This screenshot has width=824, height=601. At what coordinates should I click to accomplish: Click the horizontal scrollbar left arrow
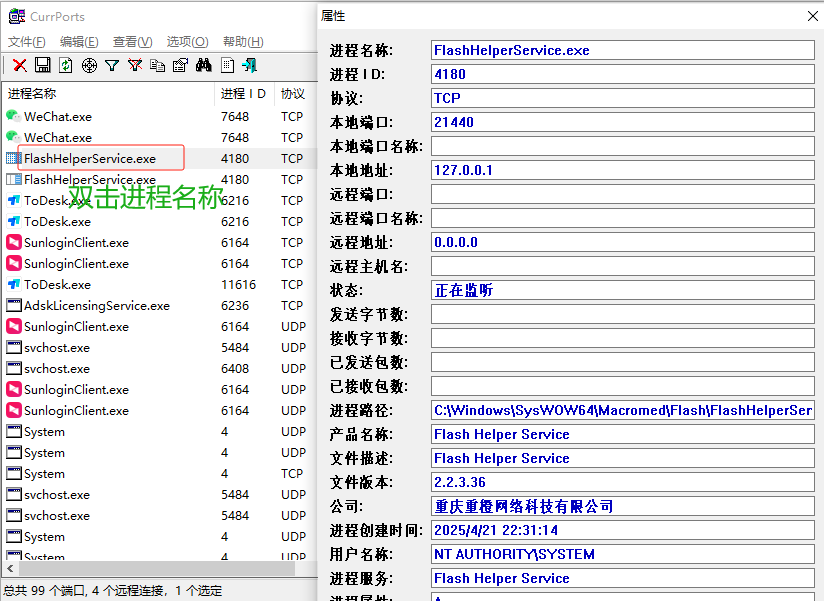pyautogui.click(x=10, y=568)
